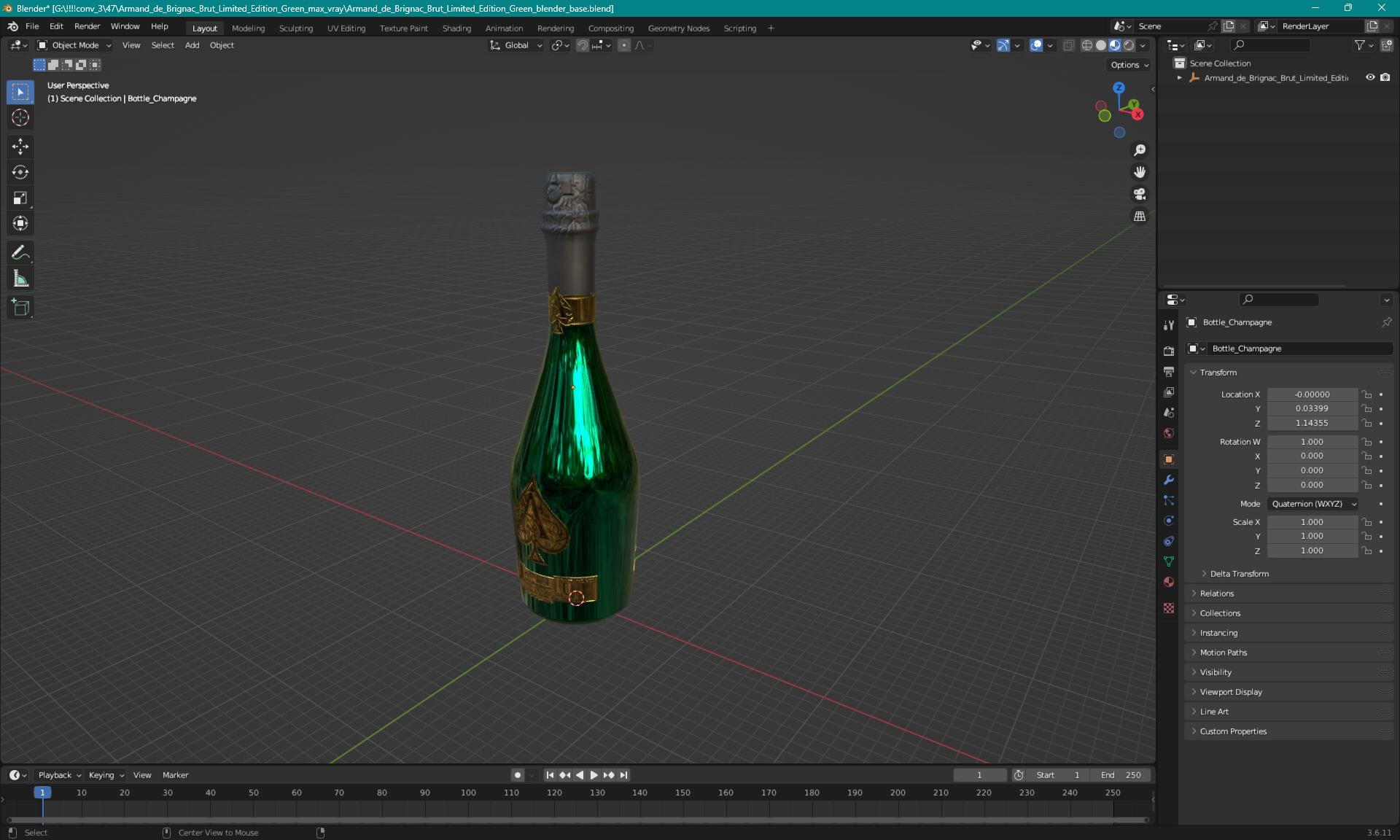Play the animation forward
The height and width of the screenshot is (840, 1400).
[594, 775]
